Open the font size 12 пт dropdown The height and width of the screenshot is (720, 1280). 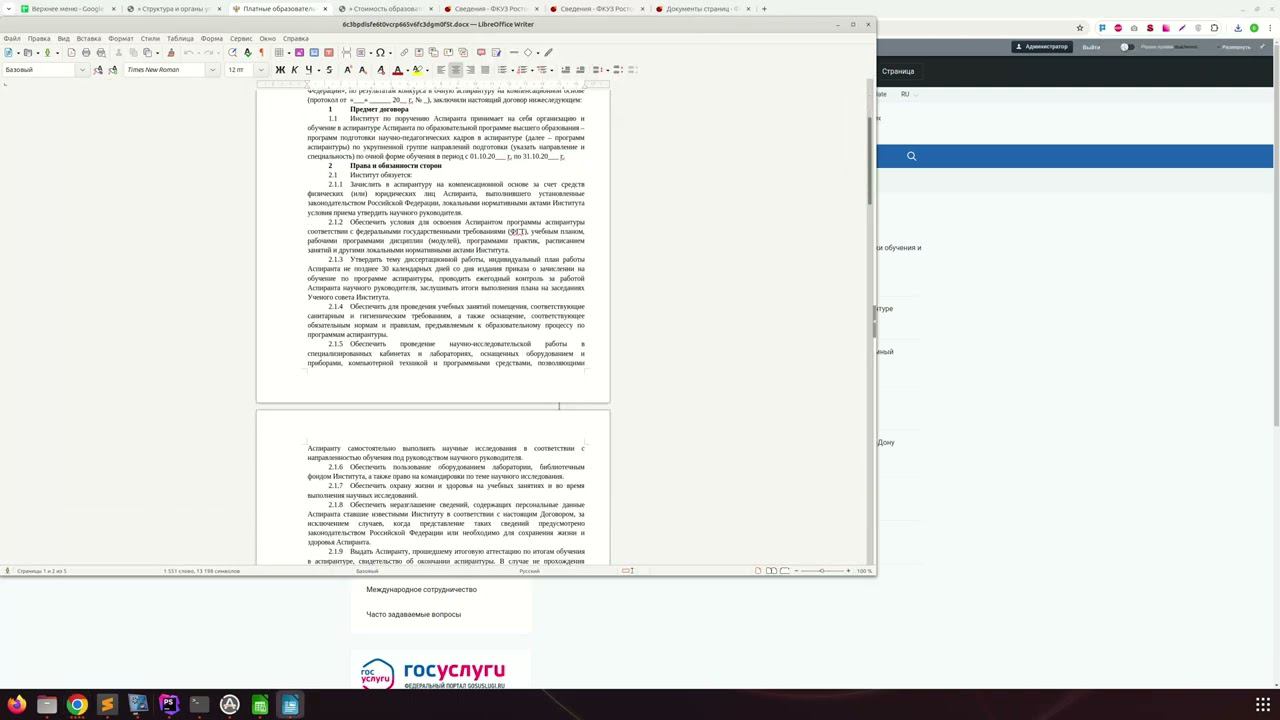(x=261, y=69)
